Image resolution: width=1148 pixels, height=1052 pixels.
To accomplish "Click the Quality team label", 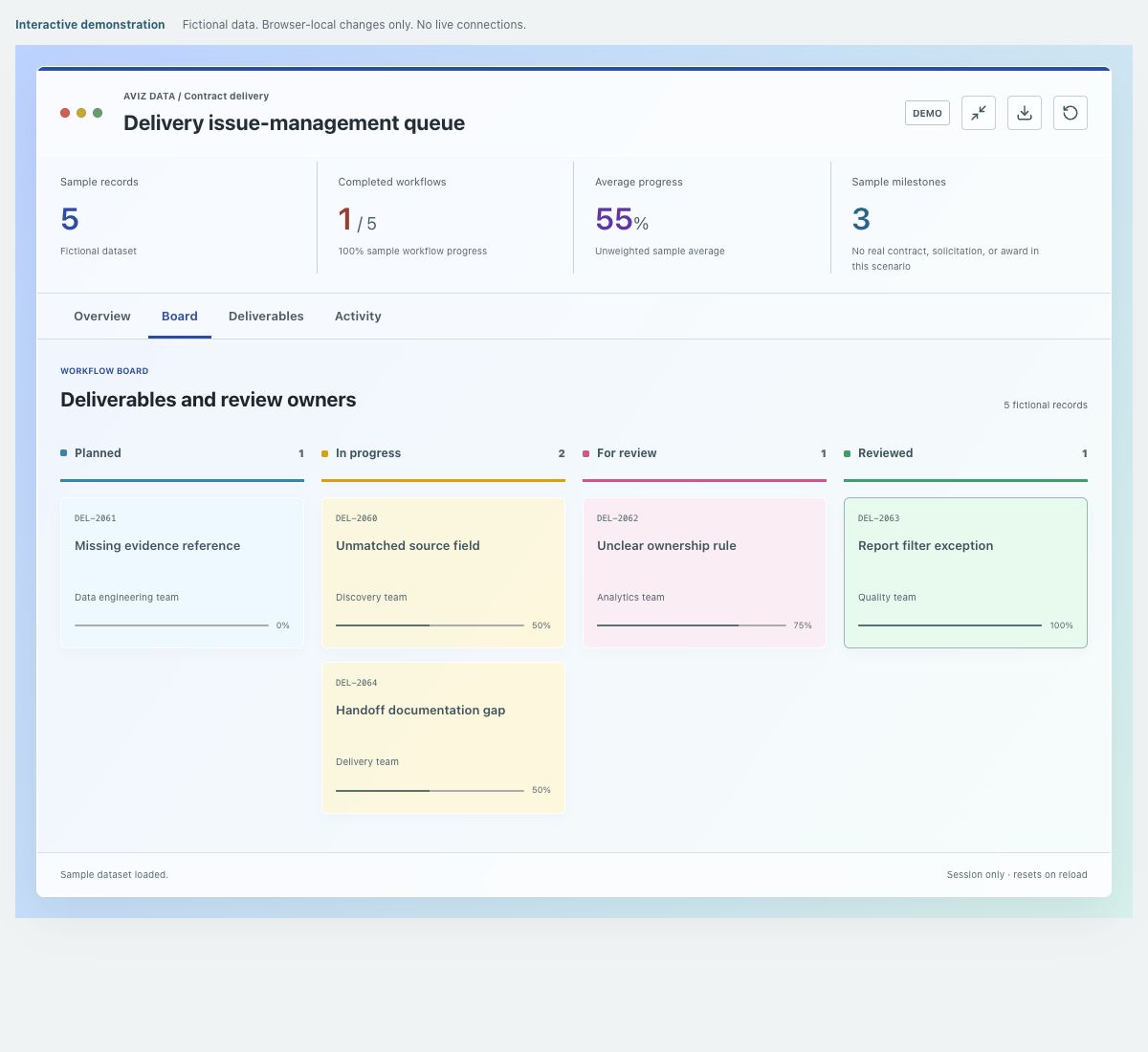I will tap(887, 597).
